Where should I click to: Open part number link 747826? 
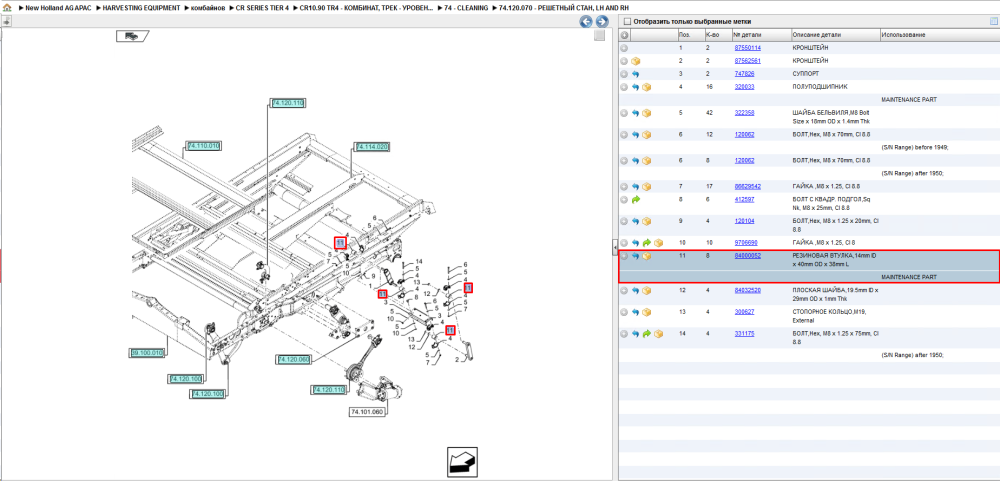(x=745, y=74)
